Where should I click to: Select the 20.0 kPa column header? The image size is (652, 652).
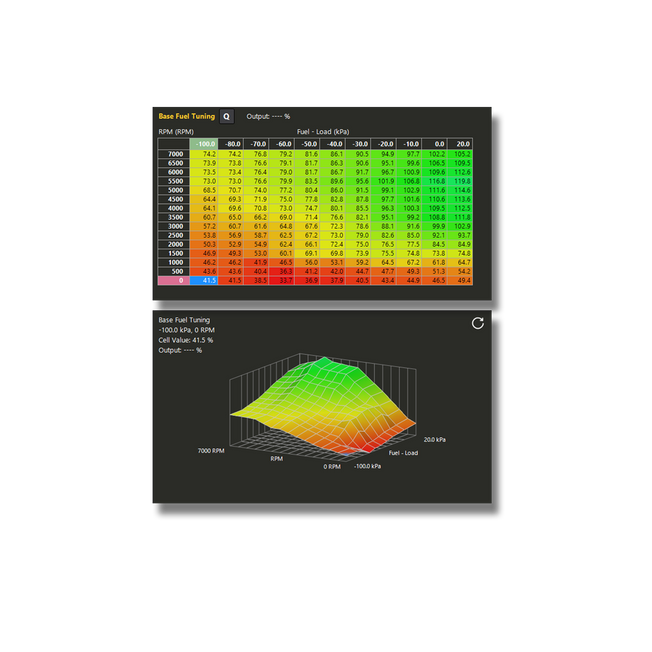tap(460, 144)
